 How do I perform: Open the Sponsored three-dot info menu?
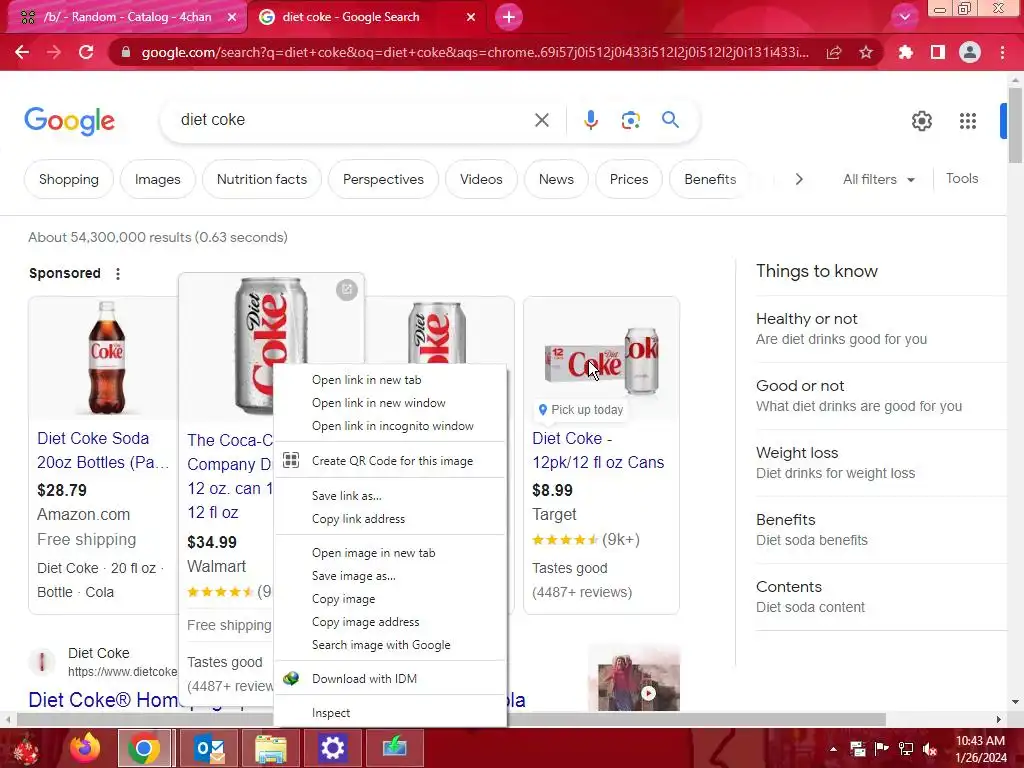click(118, 274)
